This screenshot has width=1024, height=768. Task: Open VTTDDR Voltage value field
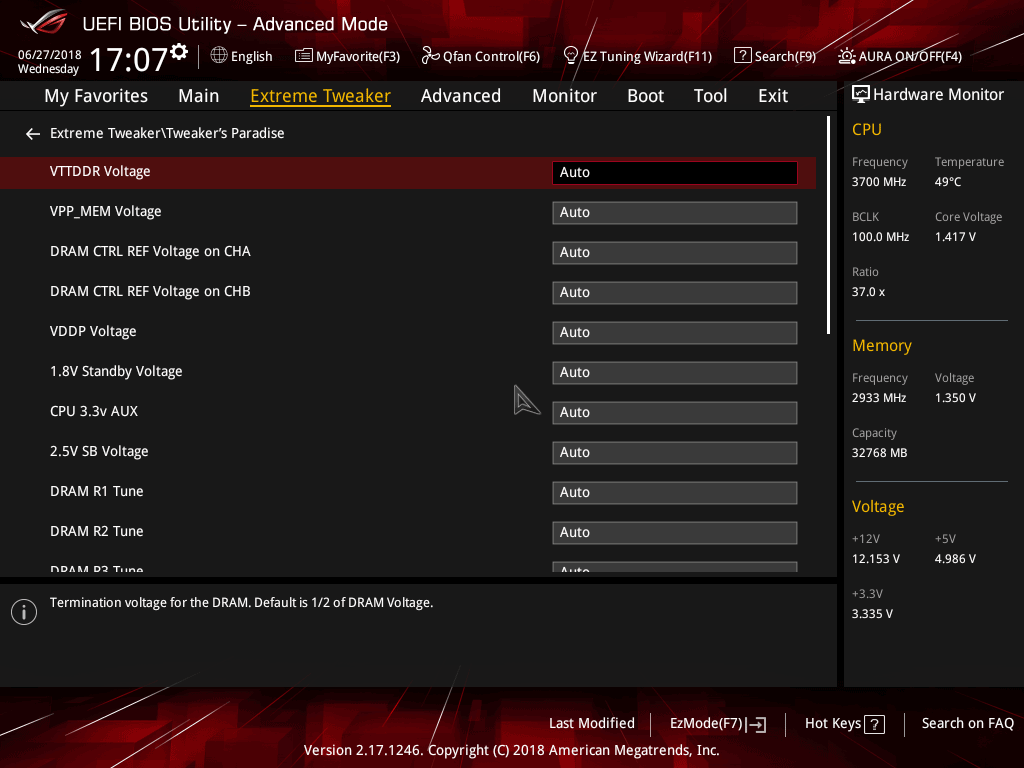(x=675, y=172)
